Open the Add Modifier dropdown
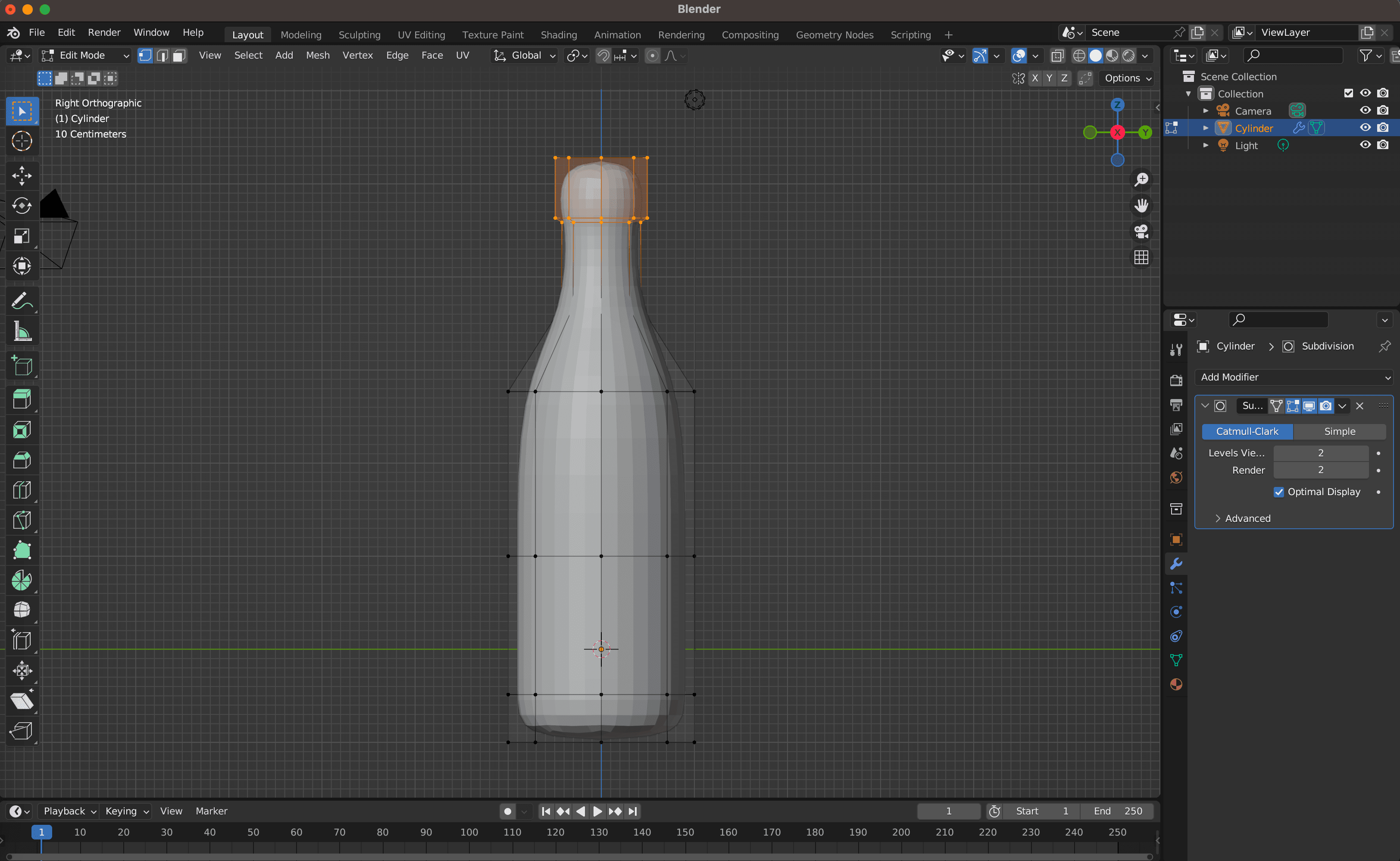Image resolution: width=1400 pixels, height=861 pixels. (x=1294, y=377)
